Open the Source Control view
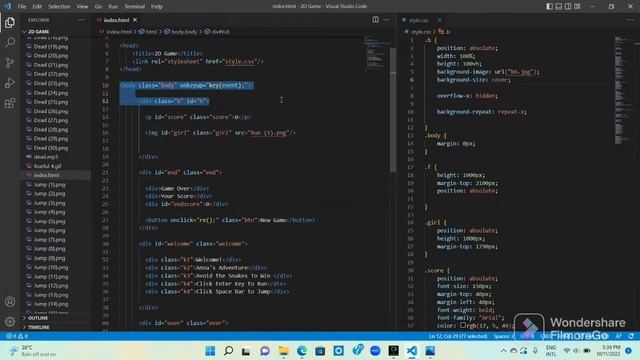640x360 pixels. point(10,62)
